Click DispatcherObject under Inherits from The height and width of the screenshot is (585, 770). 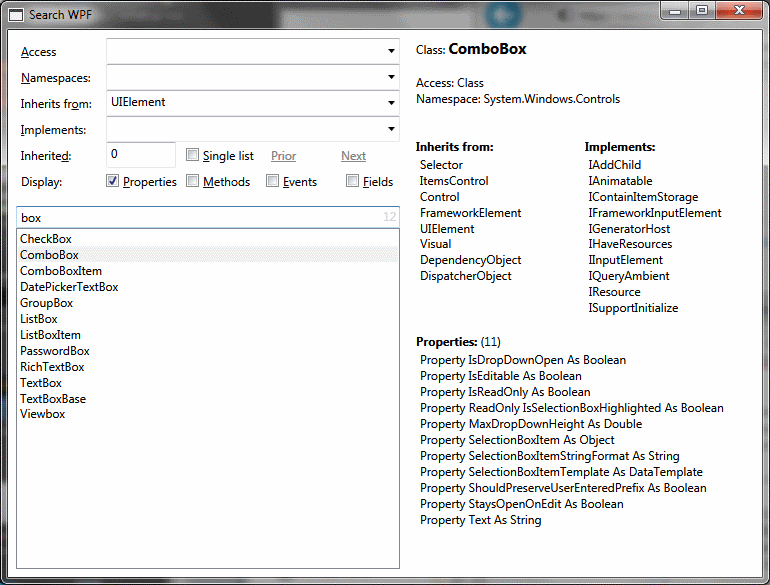[466, 276]
